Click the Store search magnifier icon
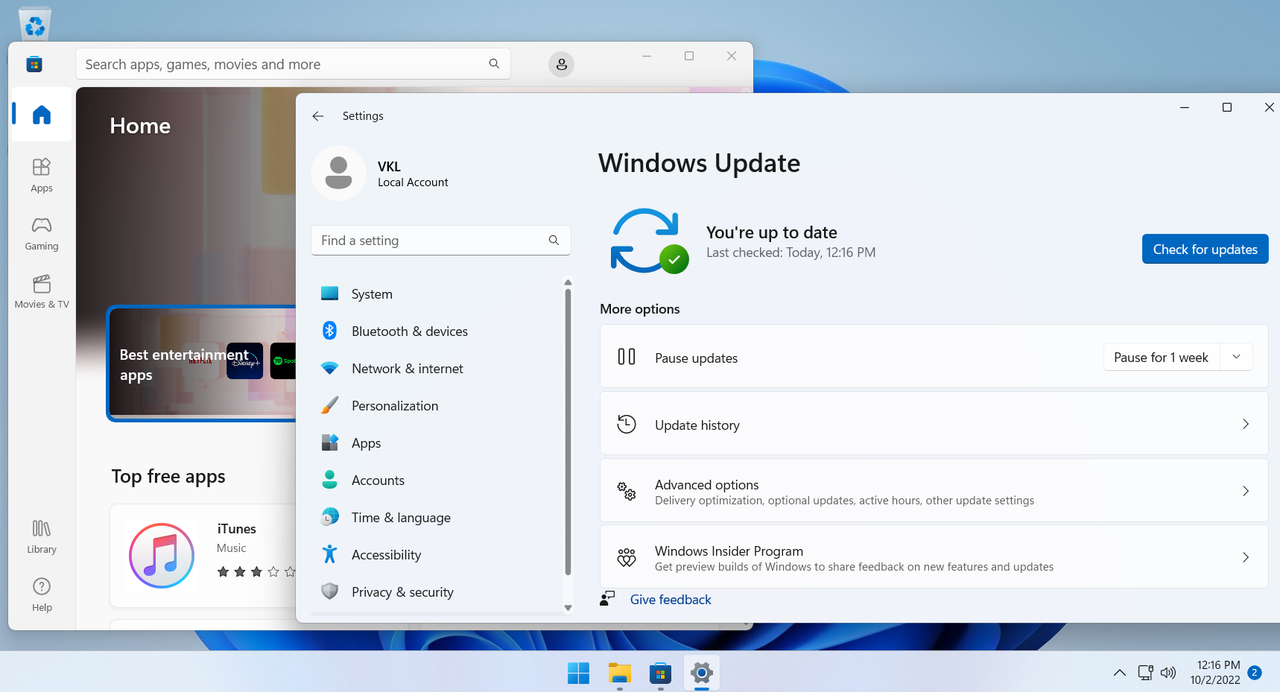 click(x=494, y=64)
